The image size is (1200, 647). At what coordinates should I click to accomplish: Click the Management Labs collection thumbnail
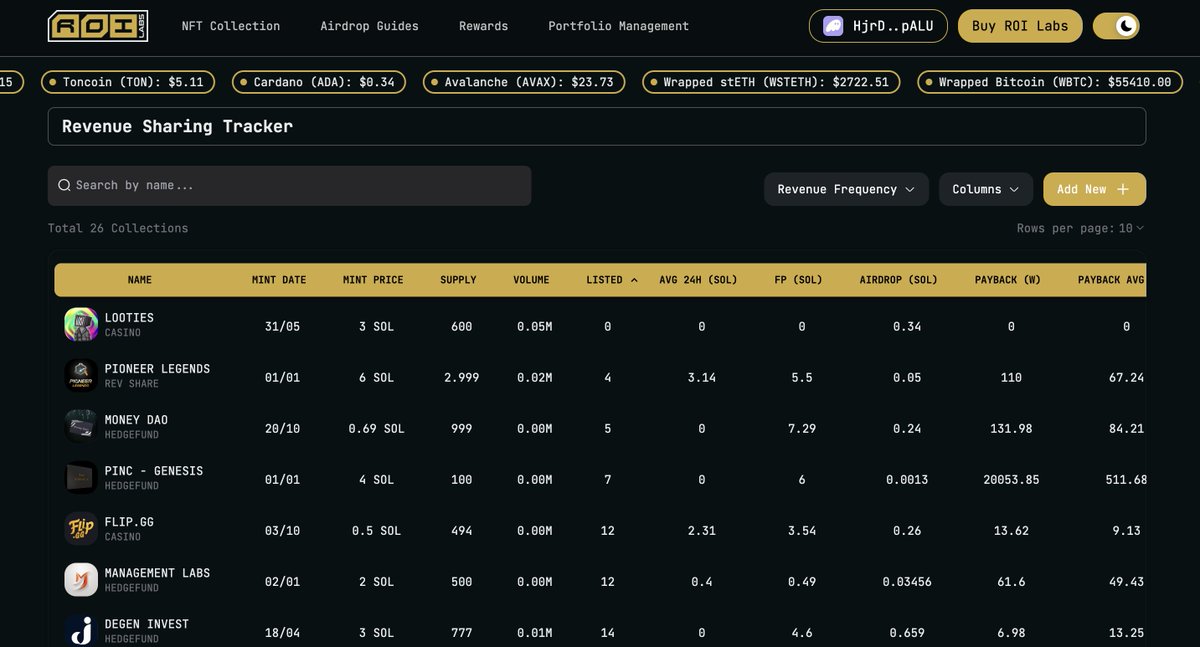[x=81, y=579]
